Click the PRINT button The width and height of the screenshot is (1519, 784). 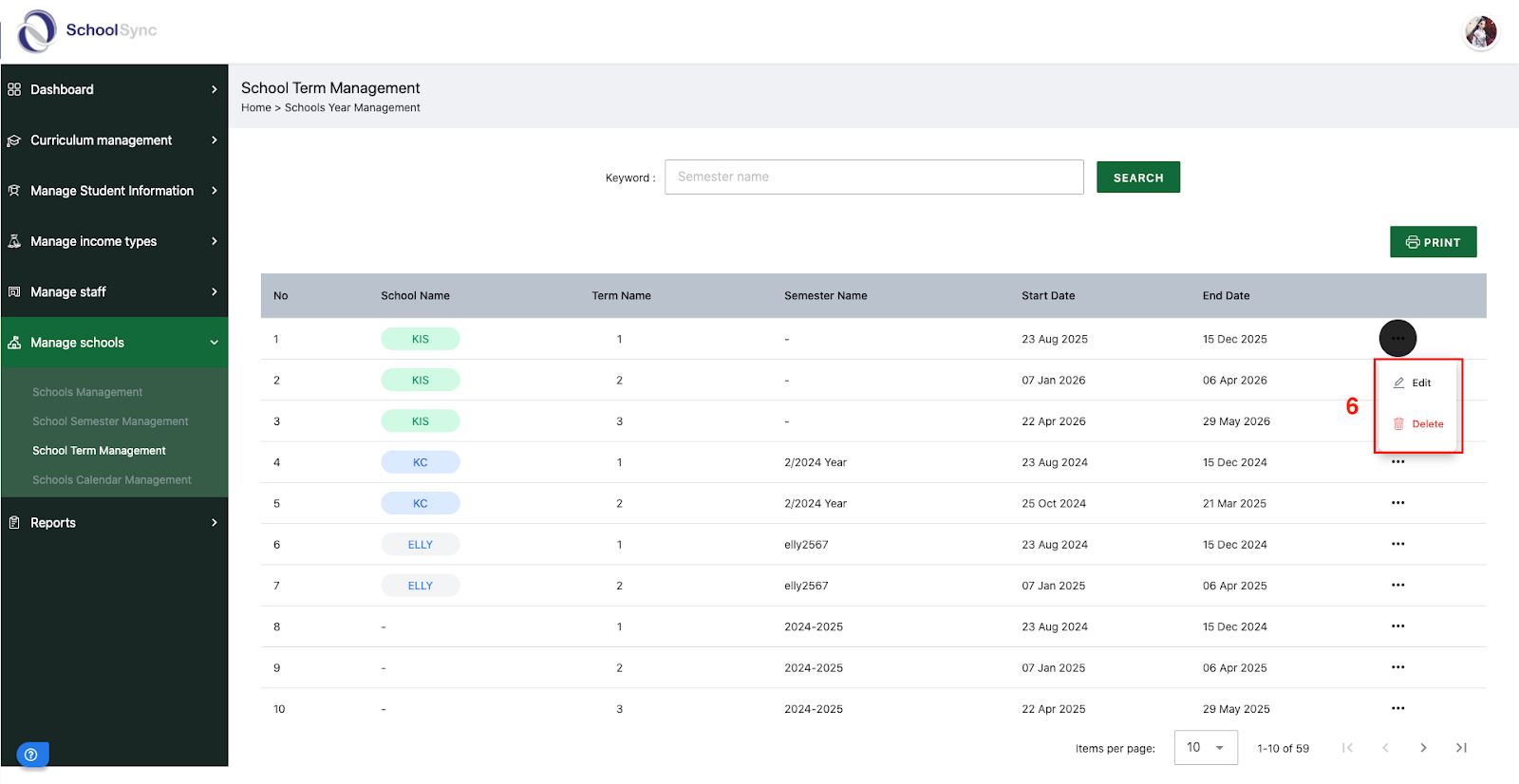pos(1434,242)
